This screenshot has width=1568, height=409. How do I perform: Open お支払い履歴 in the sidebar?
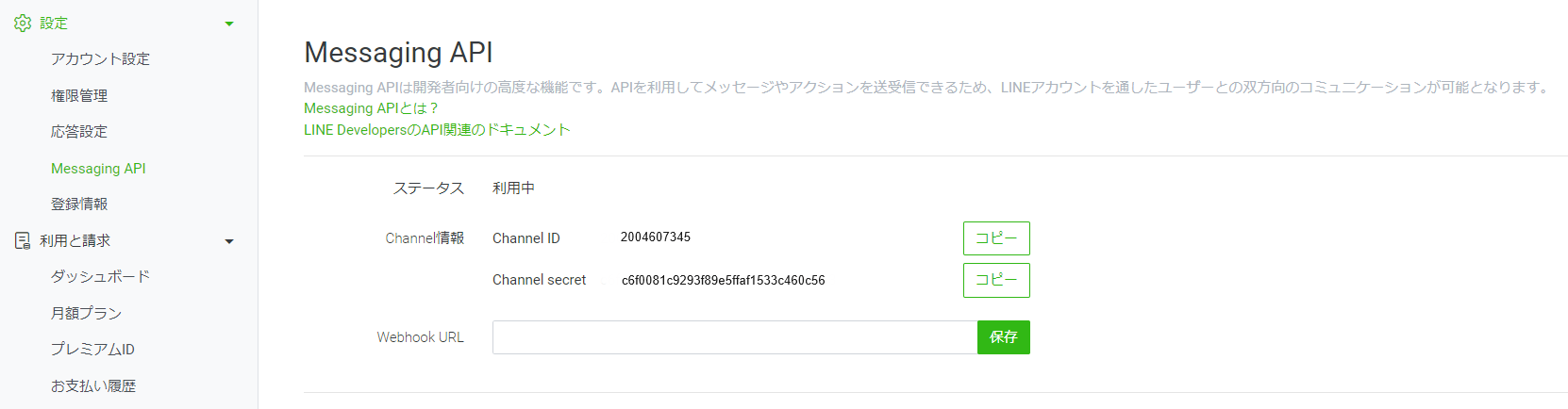[93, 385]
